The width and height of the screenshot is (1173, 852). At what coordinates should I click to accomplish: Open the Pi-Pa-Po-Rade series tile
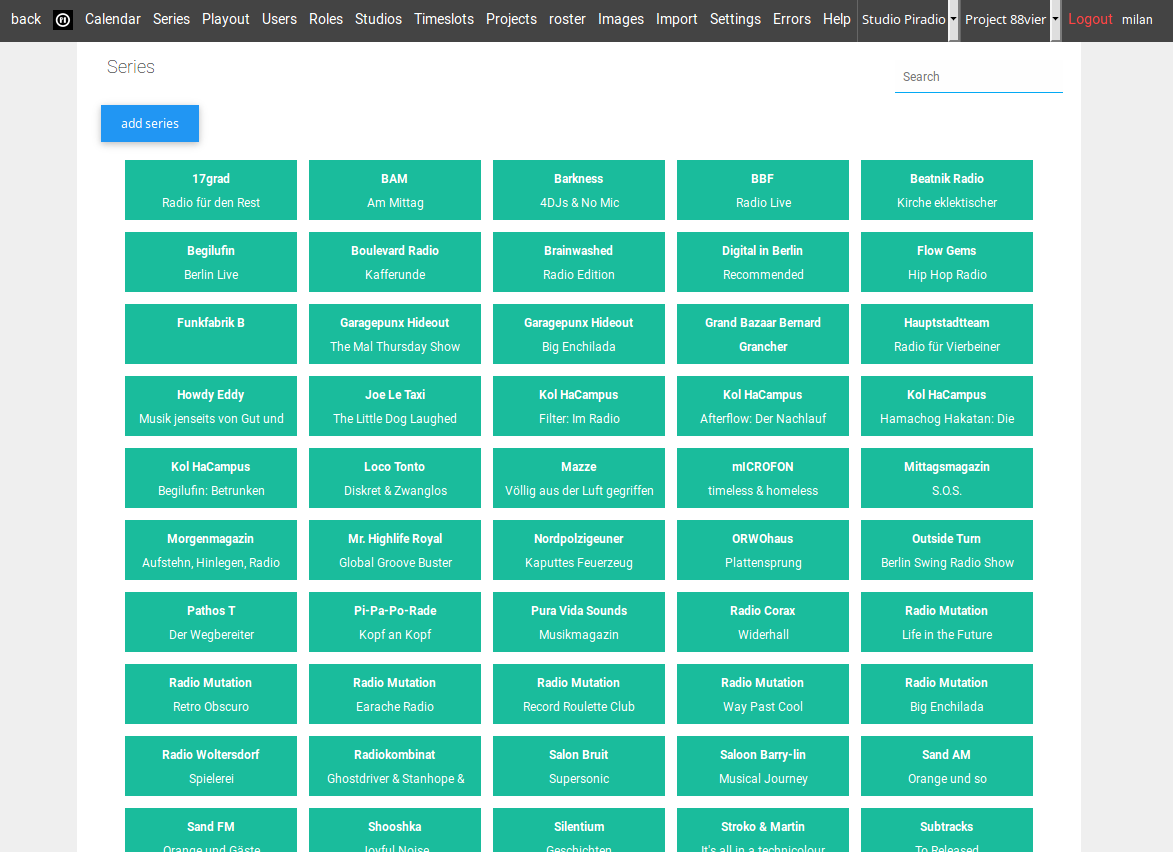tap(395, 622)
